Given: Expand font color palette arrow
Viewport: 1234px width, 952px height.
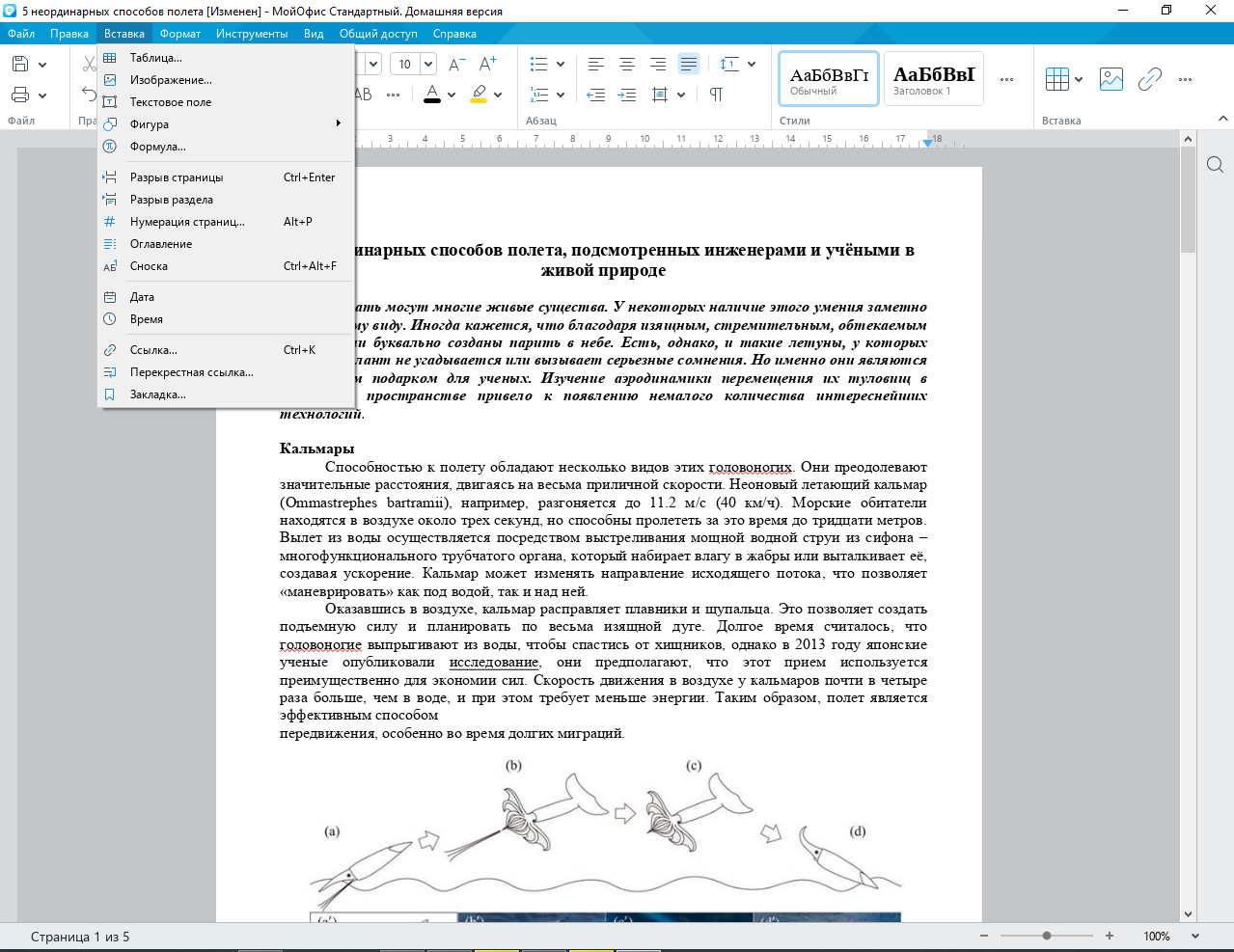Looking at the screenshot, I should [452, 95].
